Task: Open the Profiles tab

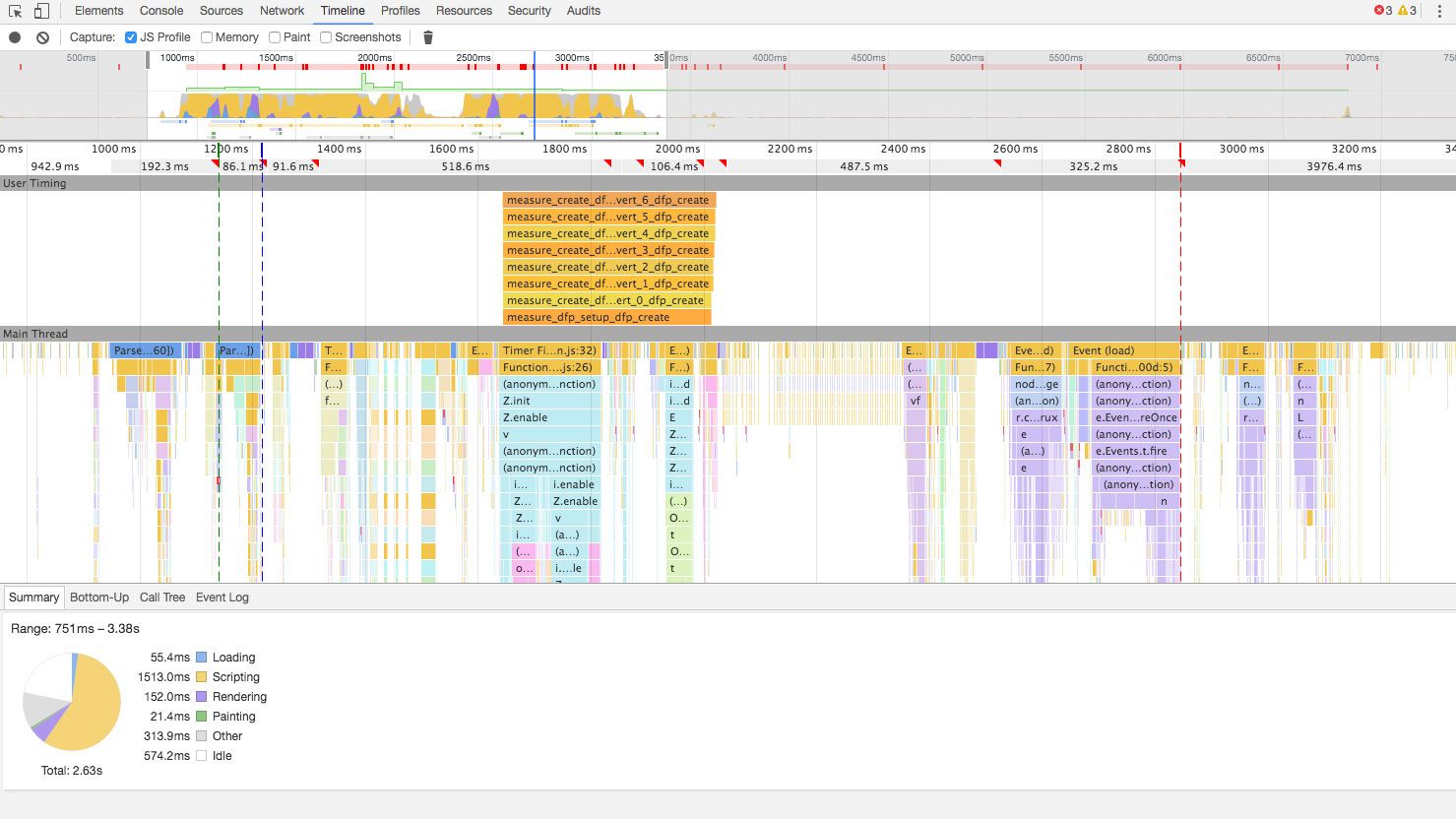Action: (401, 11)
